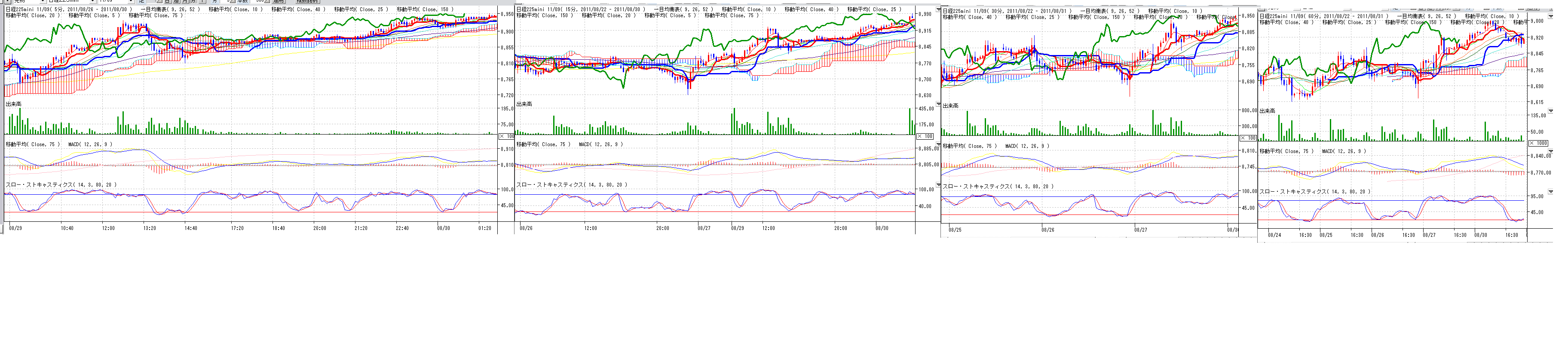
Task: Click the ×100 volume scale box in the 15分 chart
Action: tap(925, 136)
